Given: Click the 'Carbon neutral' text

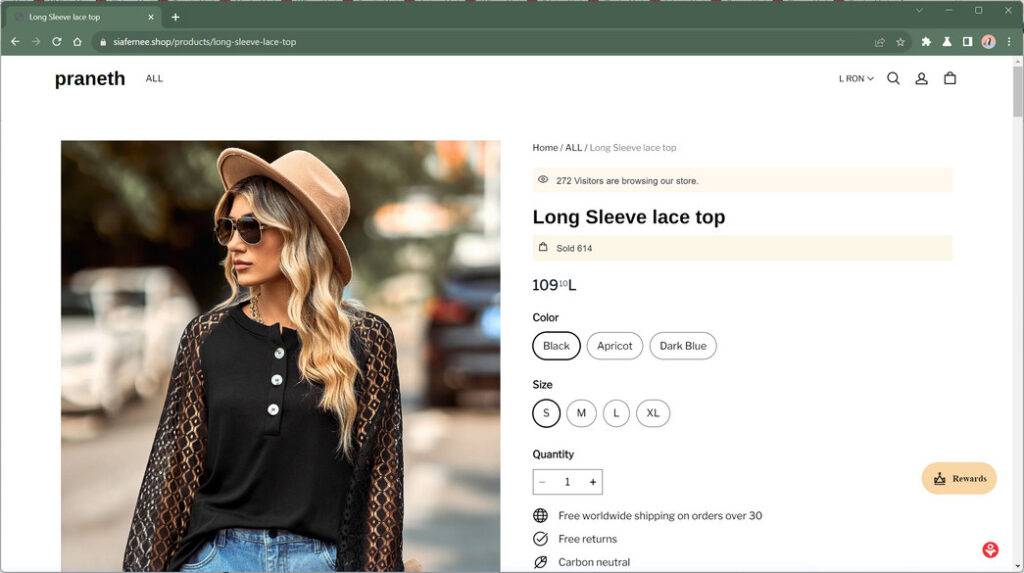Looking at the screenshot, I should (x=594, y=562).
